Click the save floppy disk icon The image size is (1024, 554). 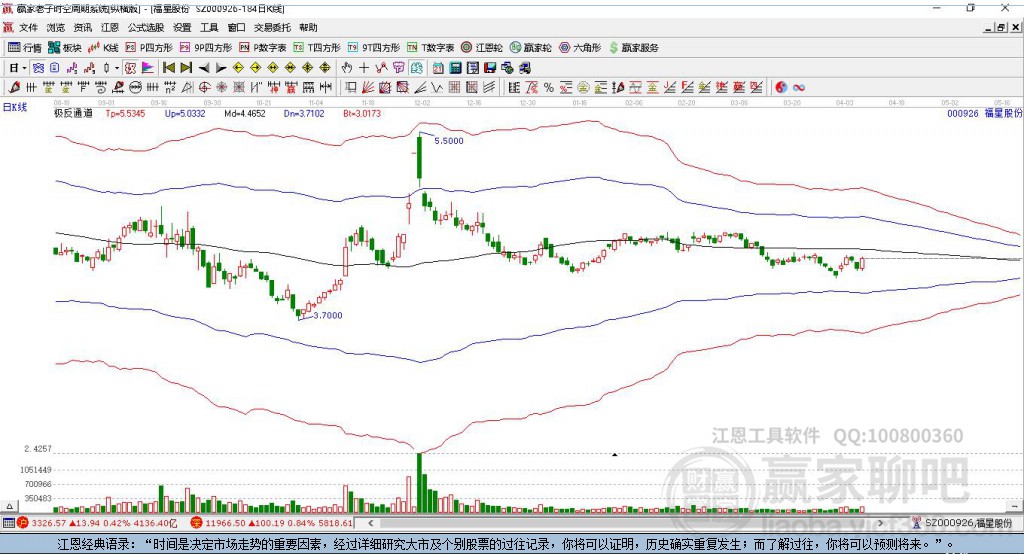[x=490, y=68]
